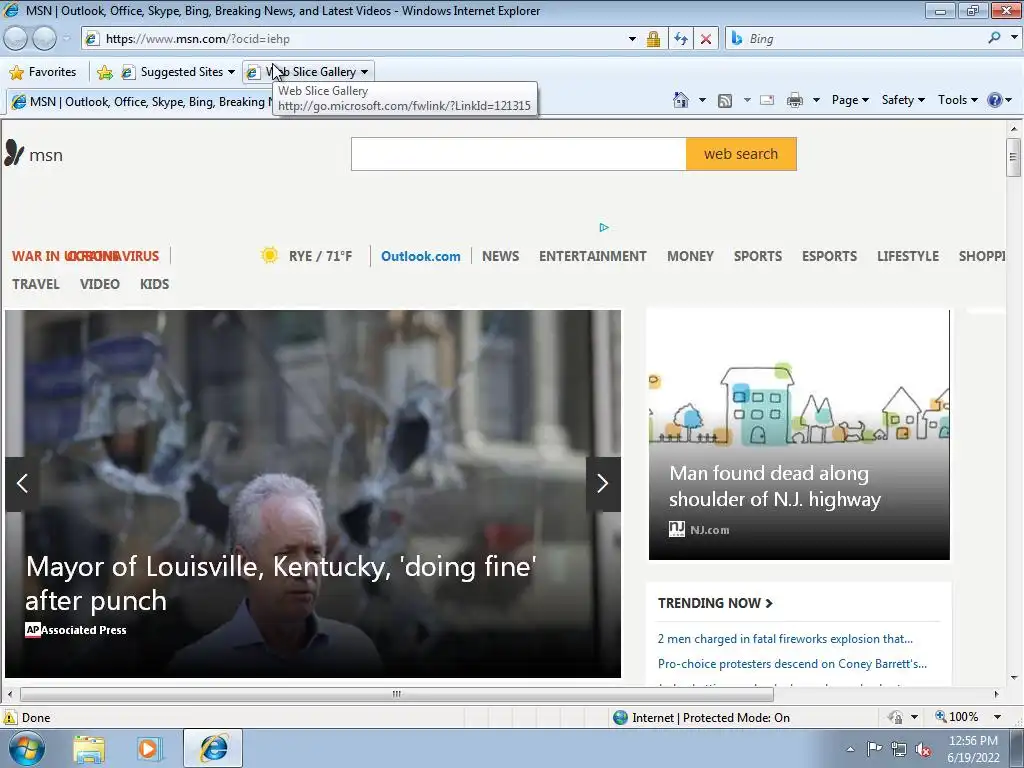Open Windows Media Player from taskbar

point(149,748)
